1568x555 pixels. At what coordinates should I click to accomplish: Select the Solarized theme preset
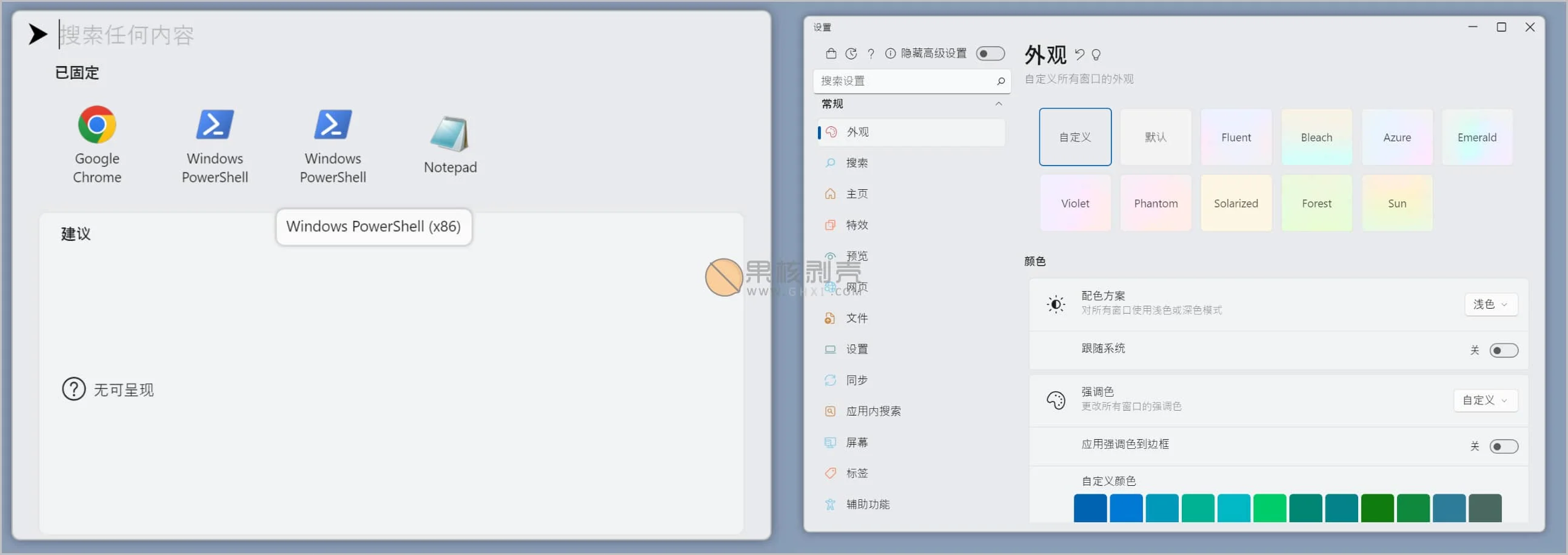point(1236,203)
